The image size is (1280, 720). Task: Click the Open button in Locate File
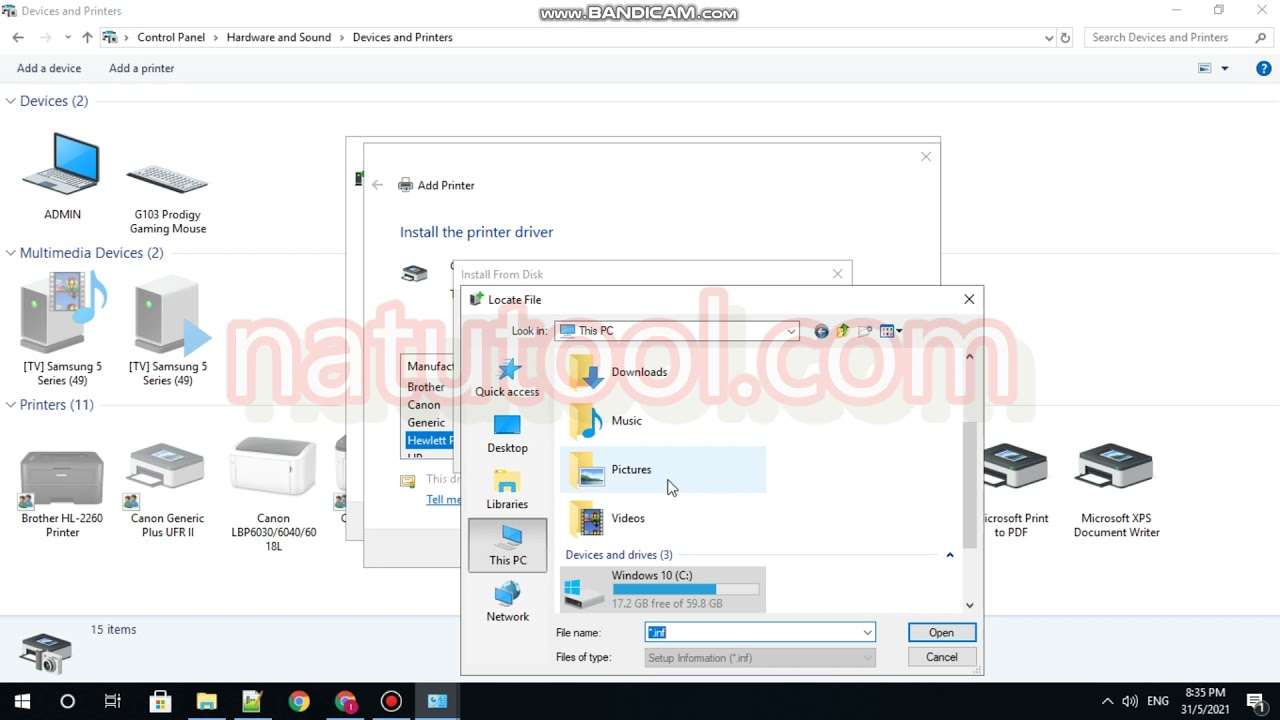click(941, 632)
